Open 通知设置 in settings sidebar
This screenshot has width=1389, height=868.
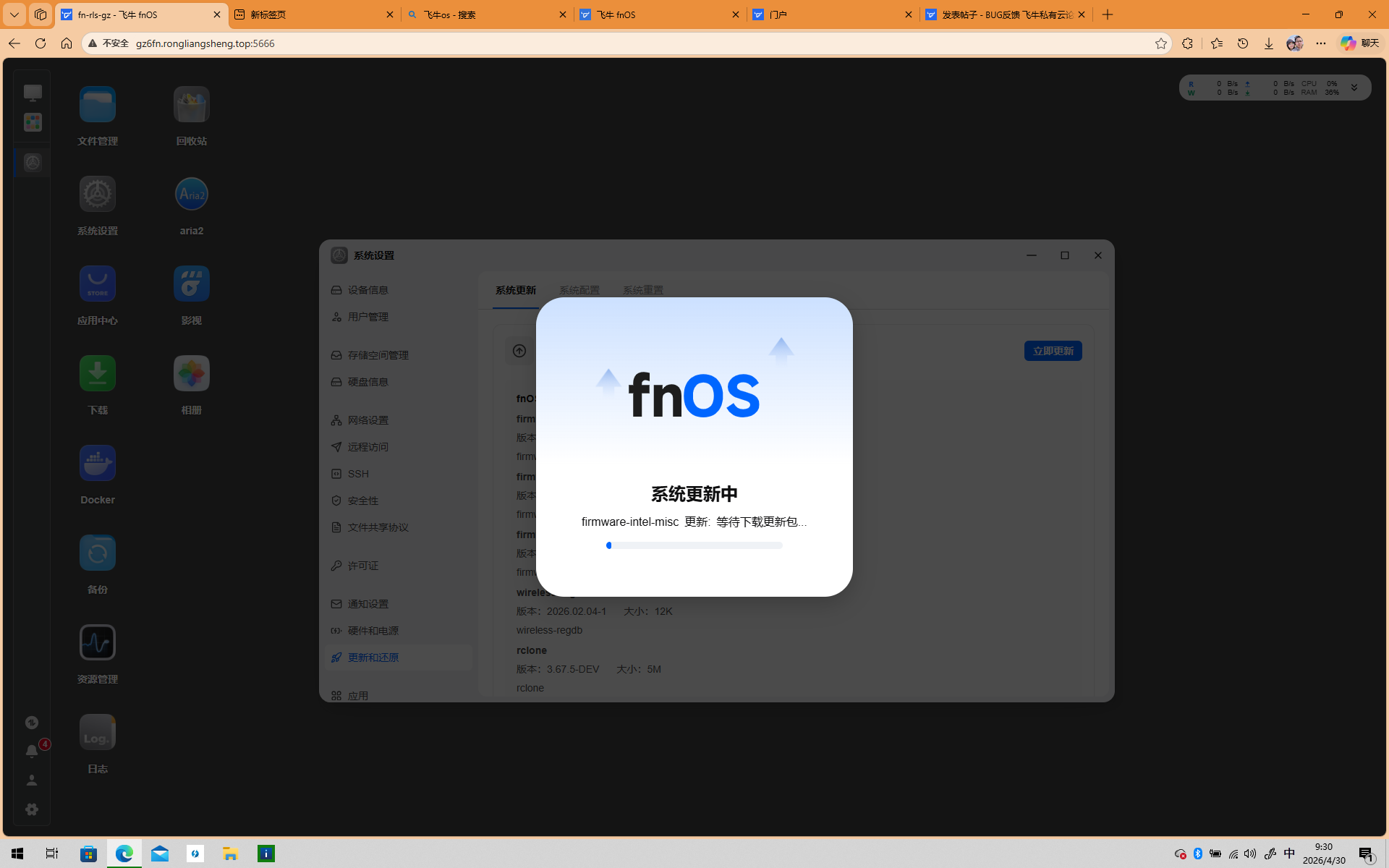[x=398, y=604]
